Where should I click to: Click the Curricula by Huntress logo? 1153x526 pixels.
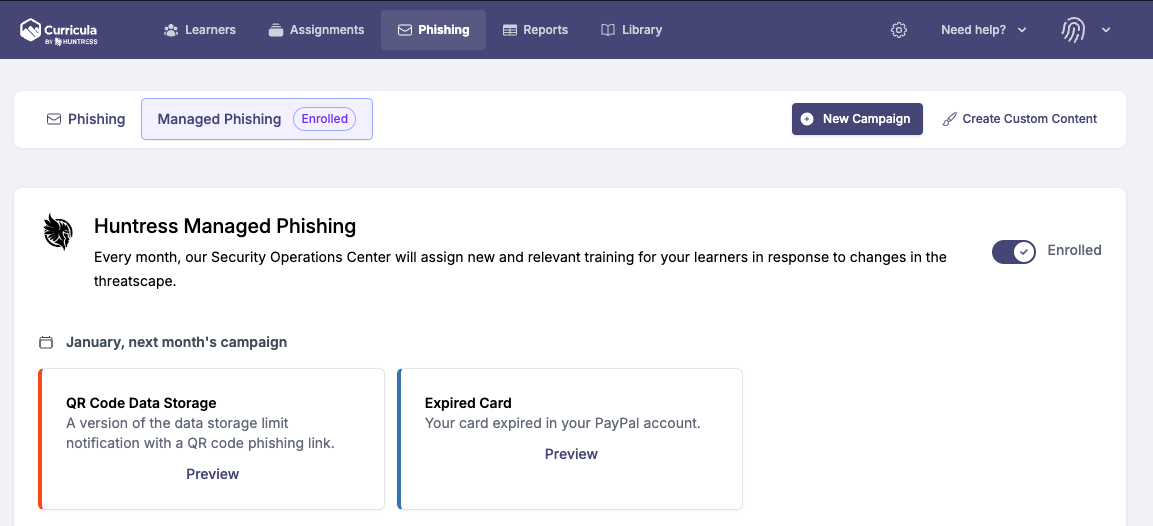59,30
